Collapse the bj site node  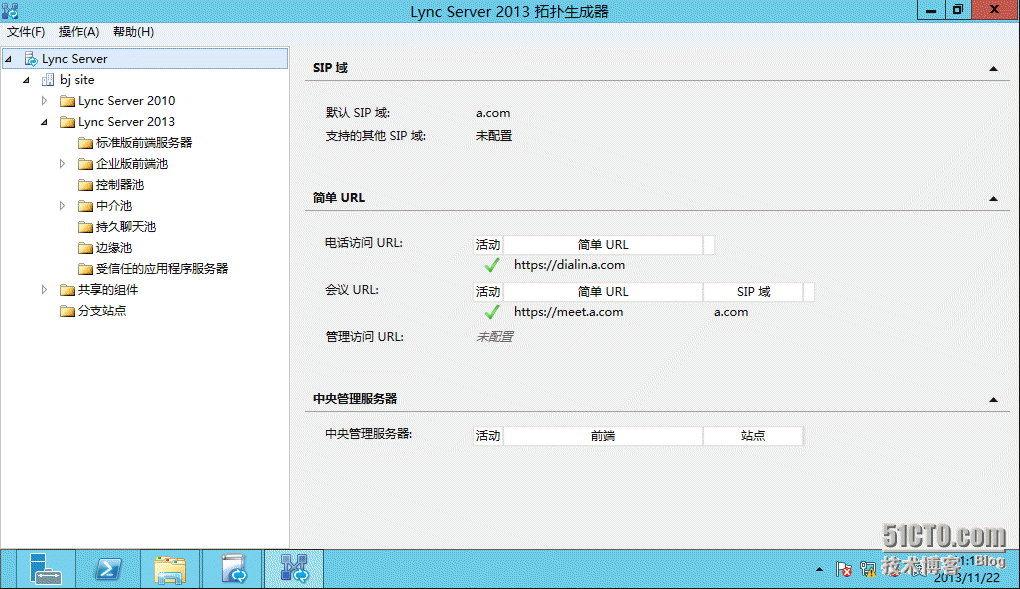(26, 80)
